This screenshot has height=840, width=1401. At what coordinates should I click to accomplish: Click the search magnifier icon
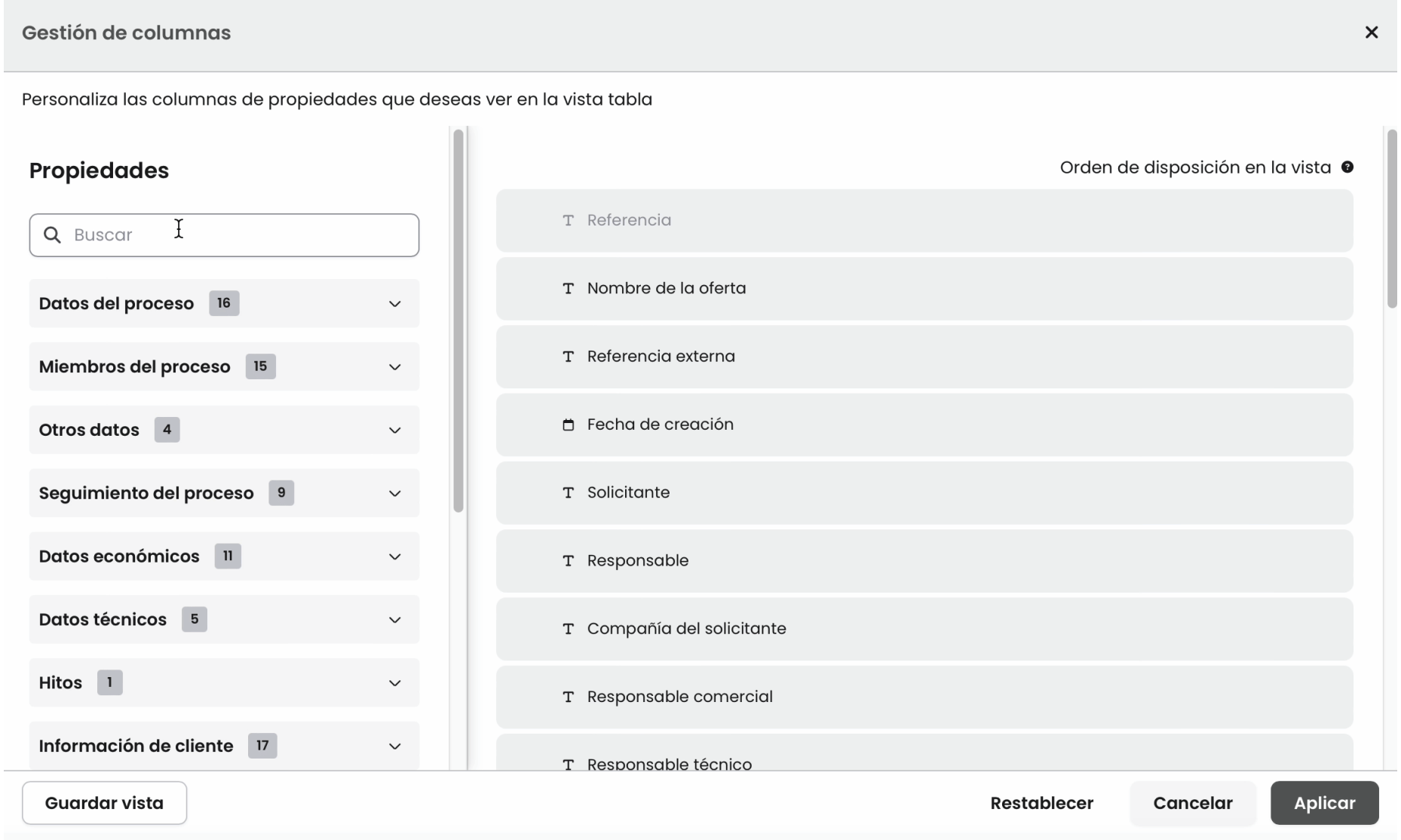[52, 235]
